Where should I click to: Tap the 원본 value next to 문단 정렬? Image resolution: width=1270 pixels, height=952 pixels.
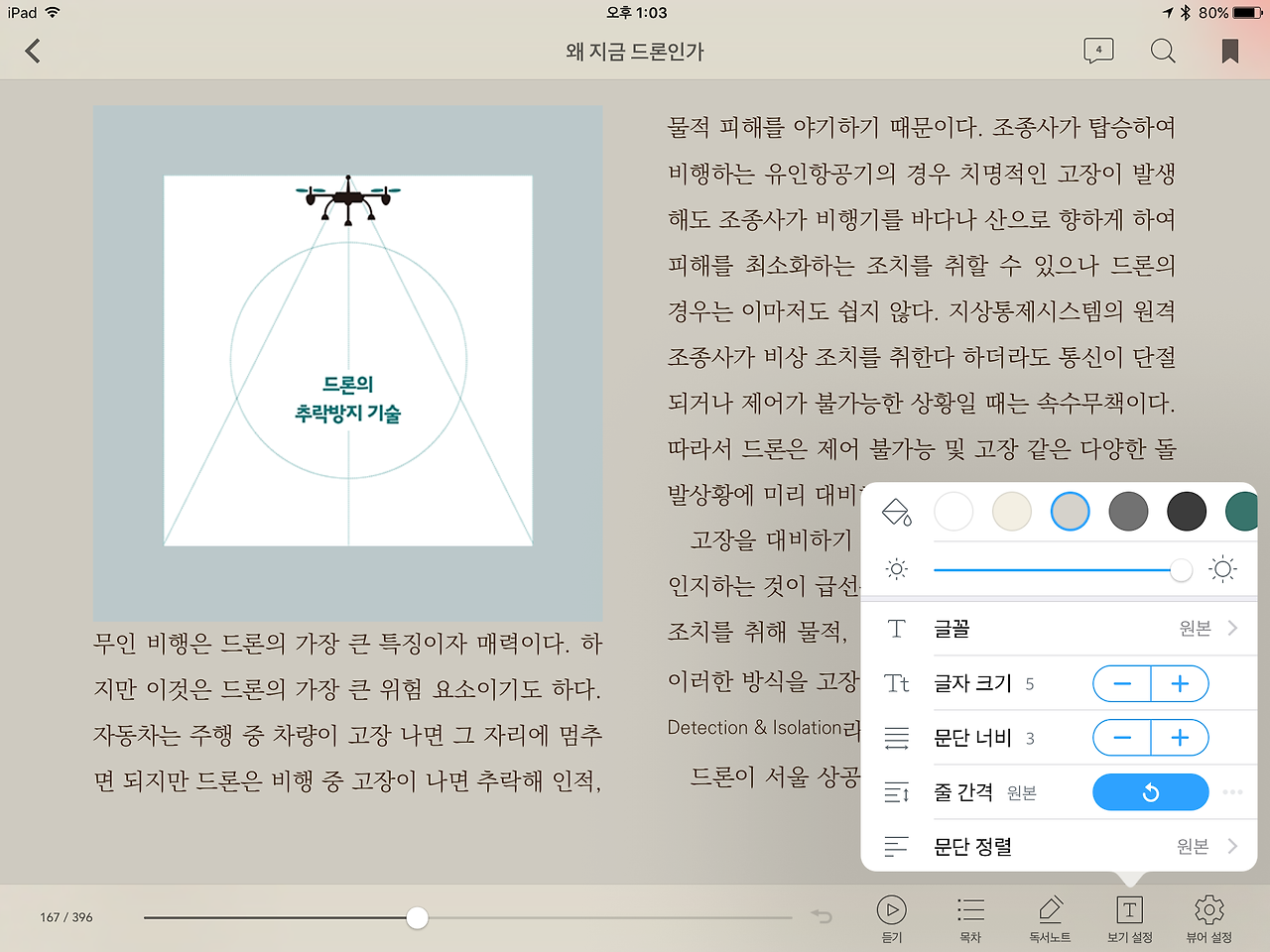tap(1194, 846)
